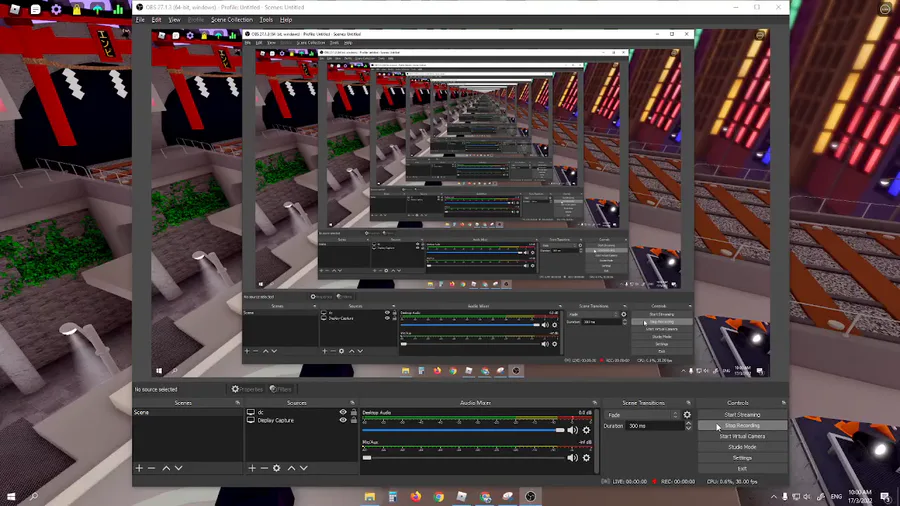
Task: Open the Fade transition dropdown
Action: click(642, 415)
